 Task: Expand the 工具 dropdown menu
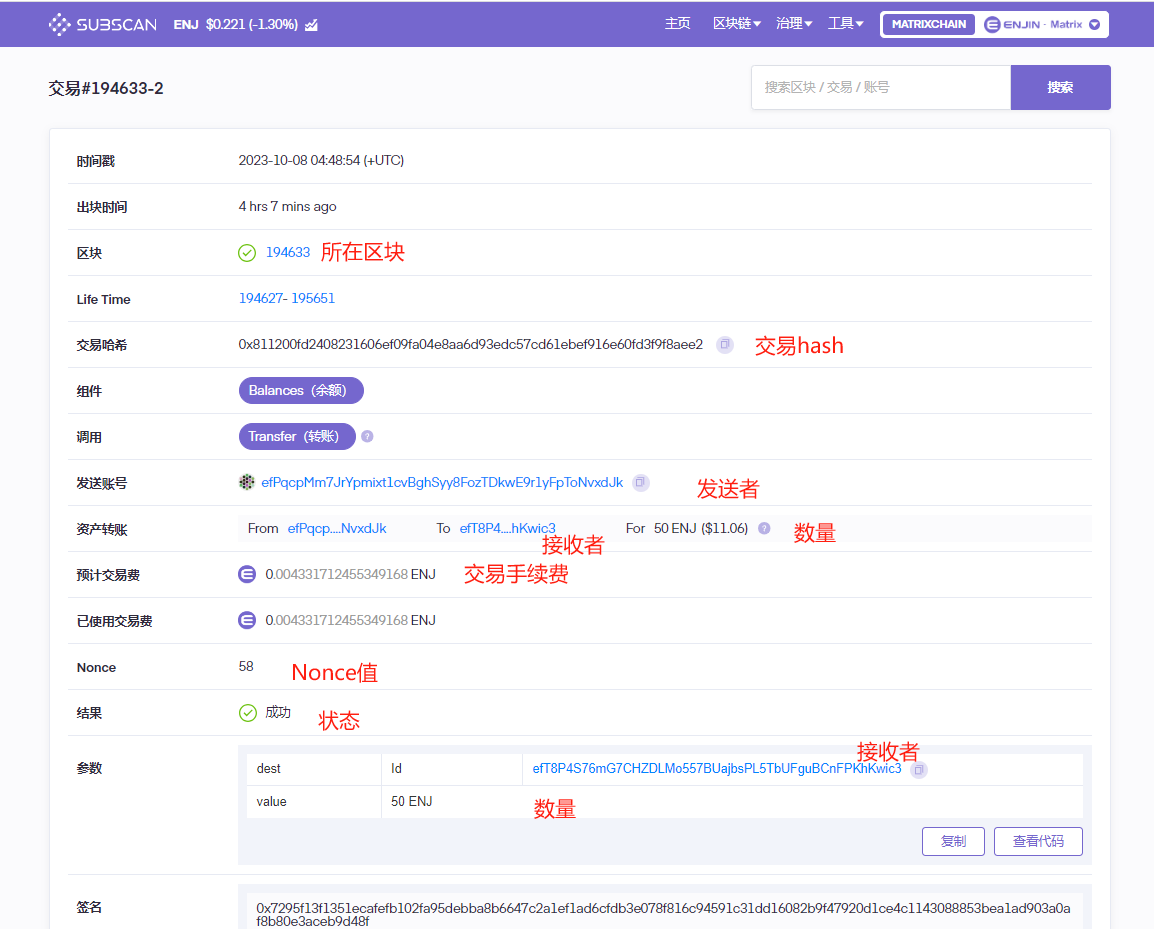pos(846,23)
